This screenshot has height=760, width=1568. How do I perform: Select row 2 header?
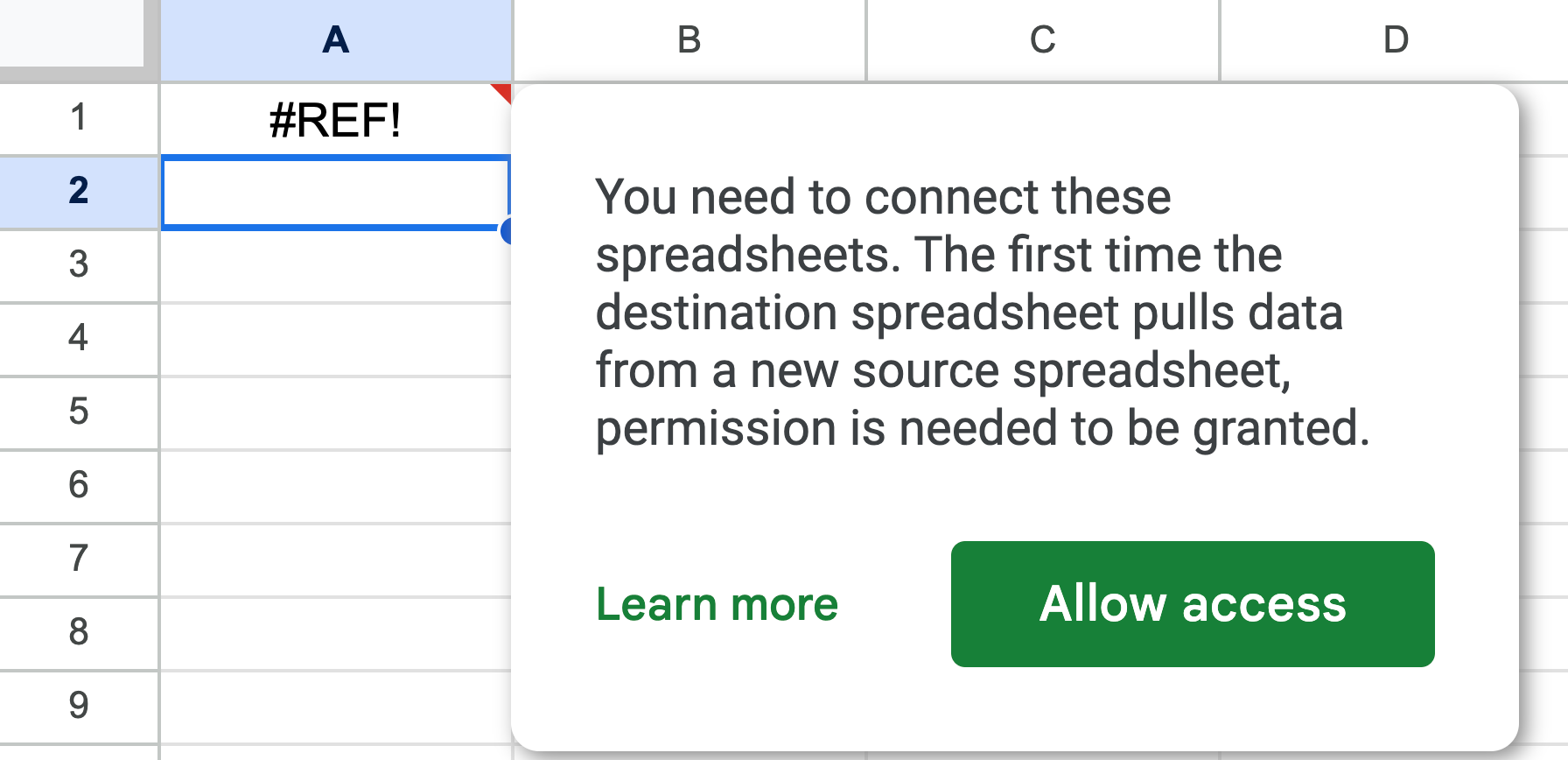(79, 192)
